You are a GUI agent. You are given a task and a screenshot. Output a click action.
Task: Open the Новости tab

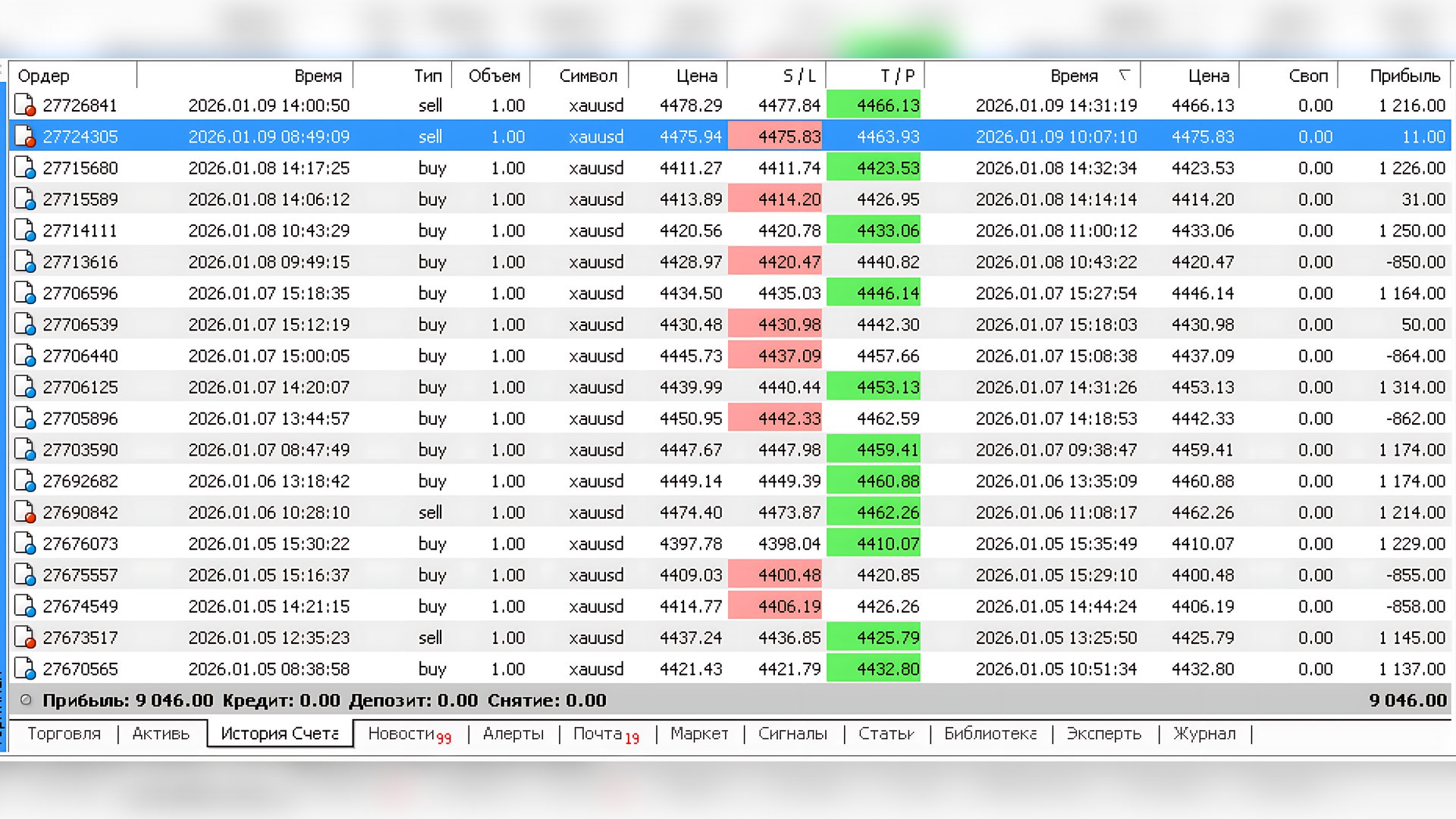(x=409, y=734)
